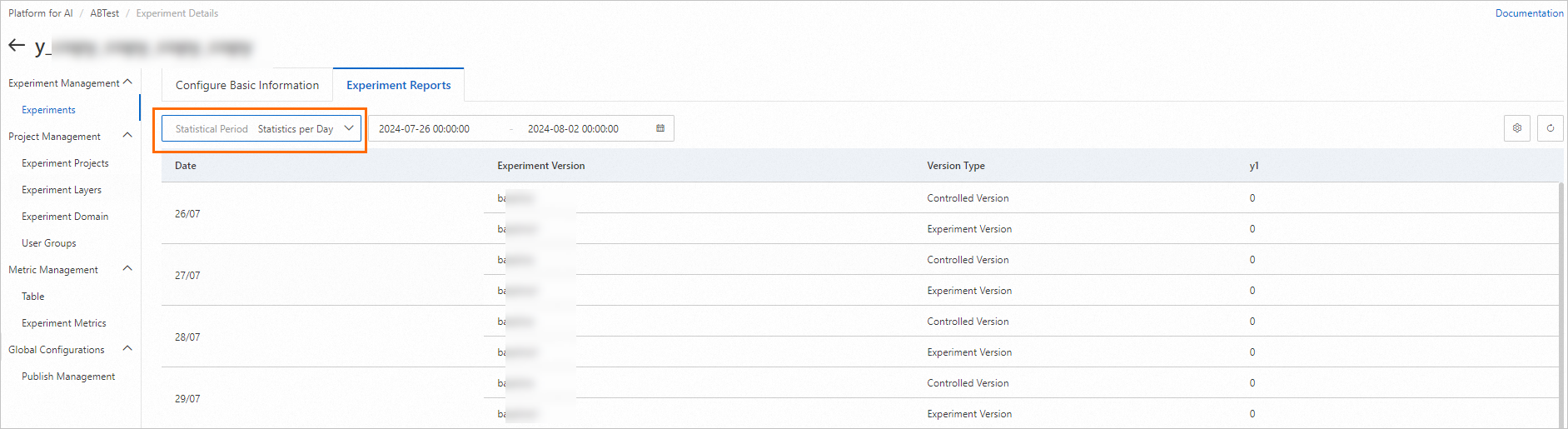Open the Documentation link
This screenshot has width=1568, height=429.
point(1529,13)
